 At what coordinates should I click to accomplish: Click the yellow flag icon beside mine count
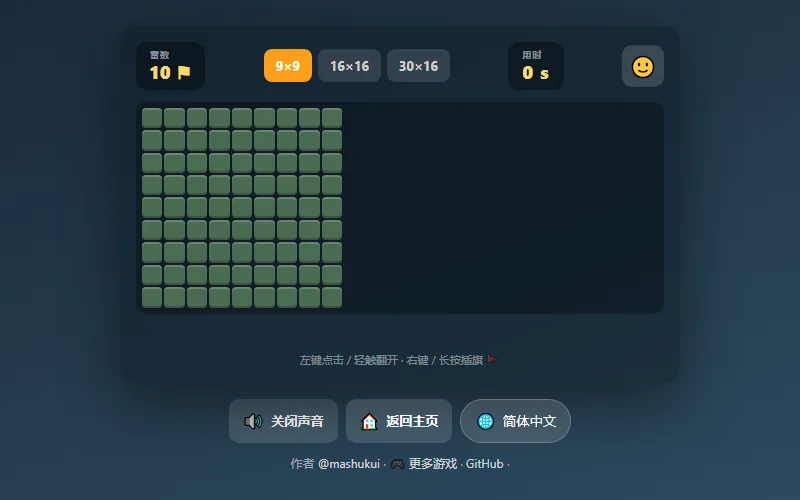tap(184, 72)
